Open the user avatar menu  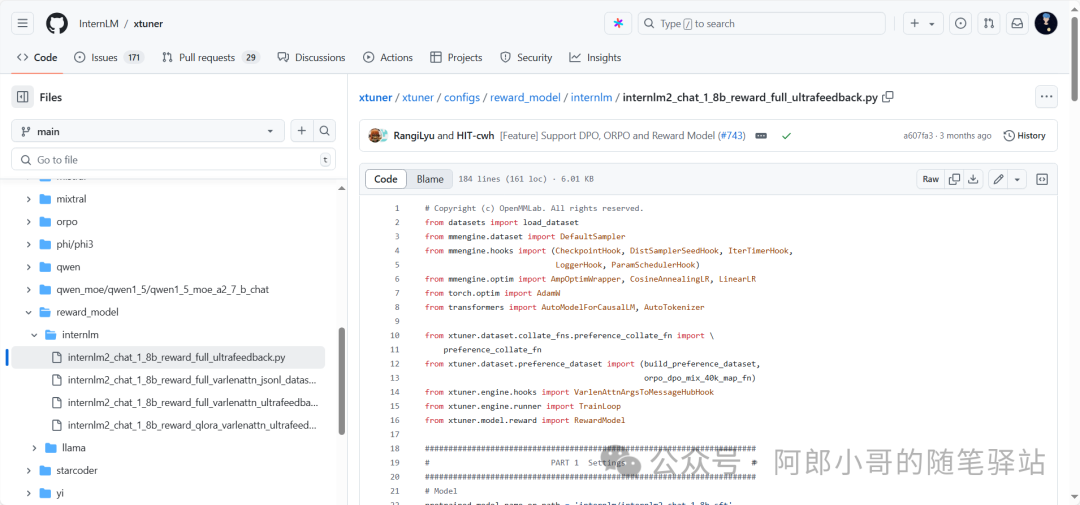click(x=1046, y=23)
